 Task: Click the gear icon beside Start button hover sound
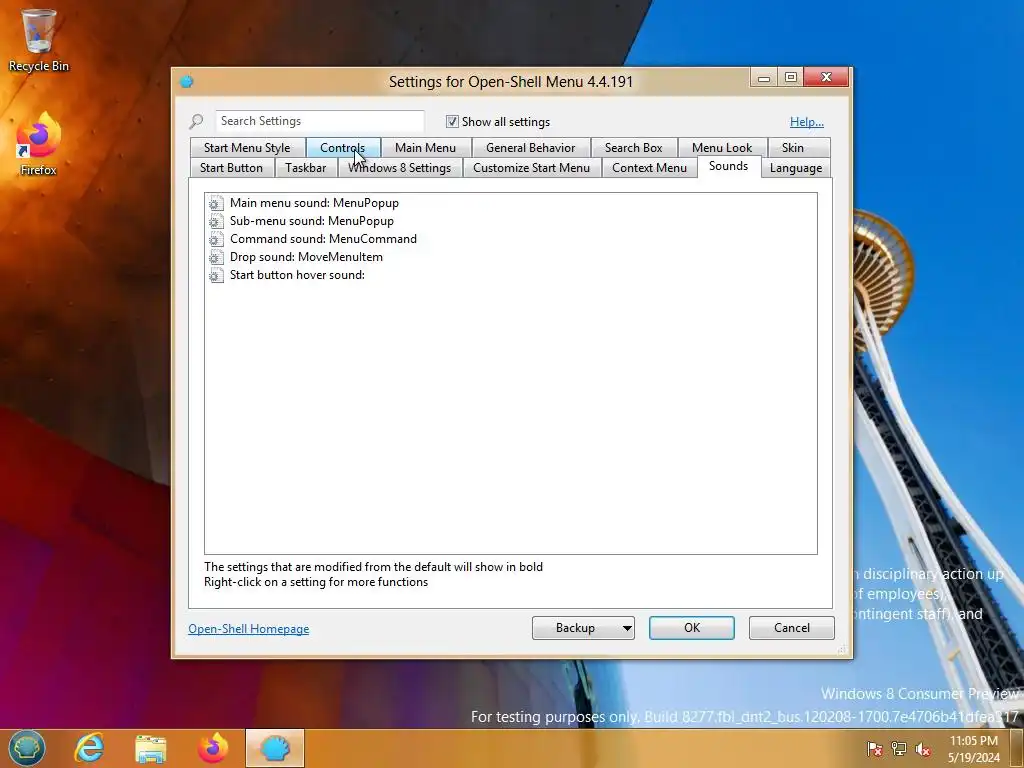click(x=216, y=276)
